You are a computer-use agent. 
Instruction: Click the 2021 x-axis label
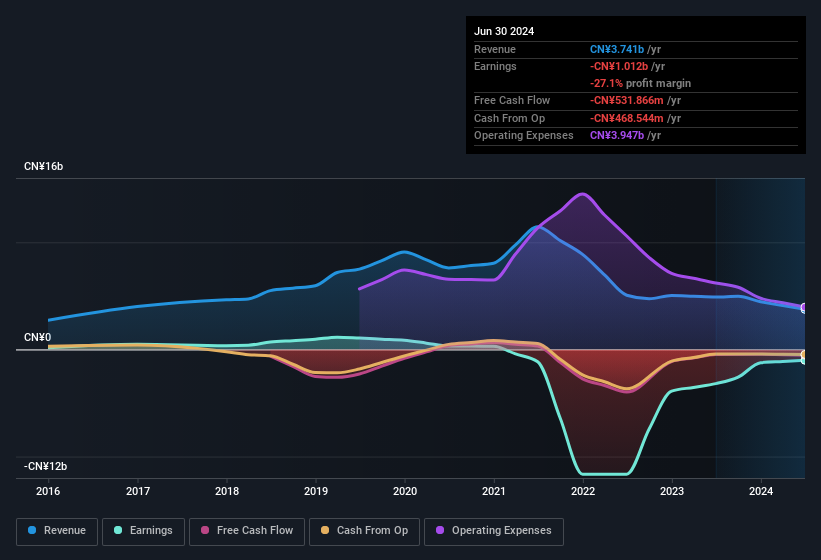(x=494, y=491)
